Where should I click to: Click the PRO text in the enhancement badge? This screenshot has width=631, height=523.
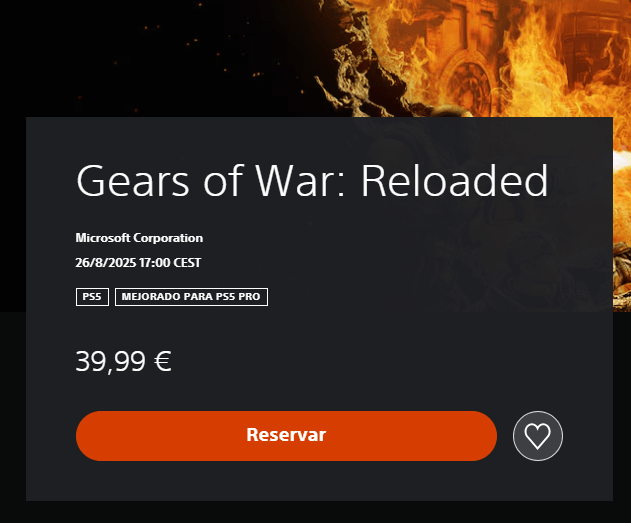(x=249, y=297)
